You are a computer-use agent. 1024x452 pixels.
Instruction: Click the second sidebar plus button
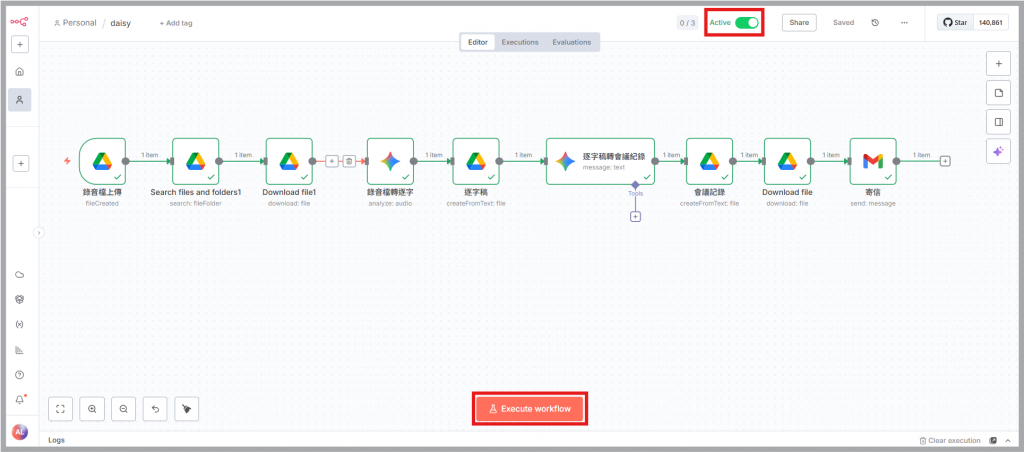21,164
